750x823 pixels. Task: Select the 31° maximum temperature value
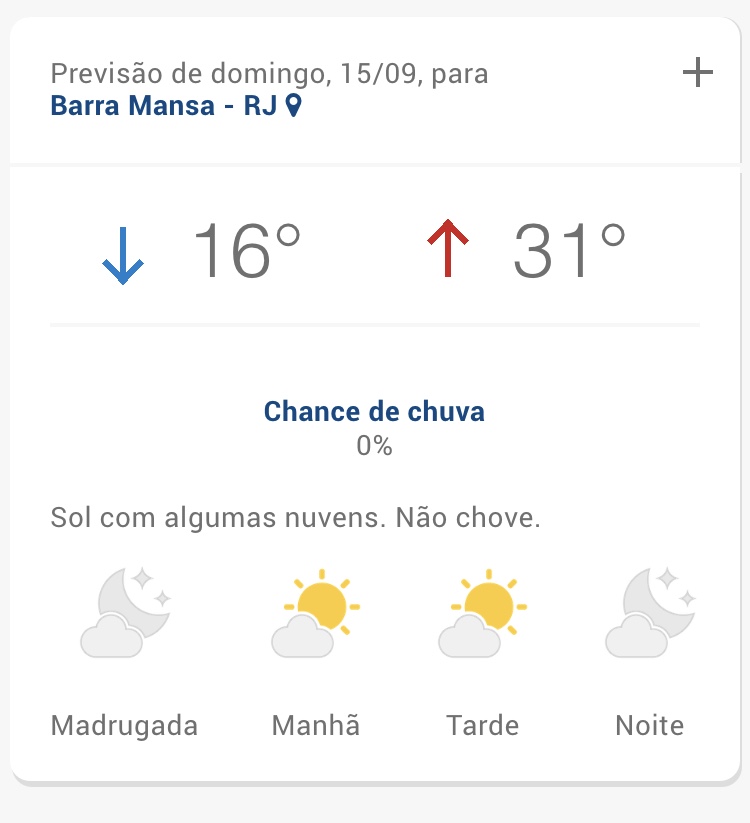(x=569, y=250)
